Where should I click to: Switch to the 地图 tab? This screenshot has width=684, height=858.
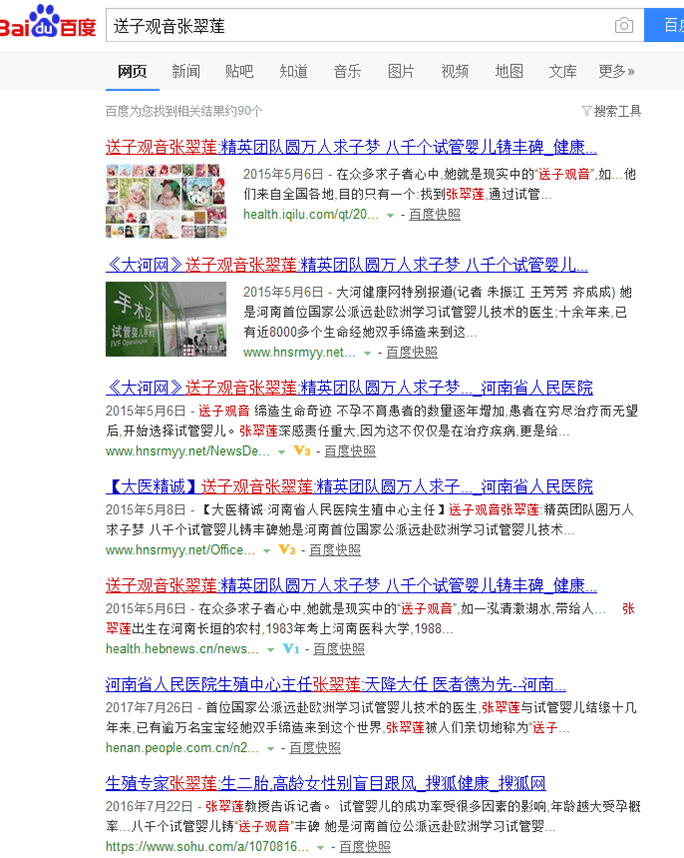(509, 71)
